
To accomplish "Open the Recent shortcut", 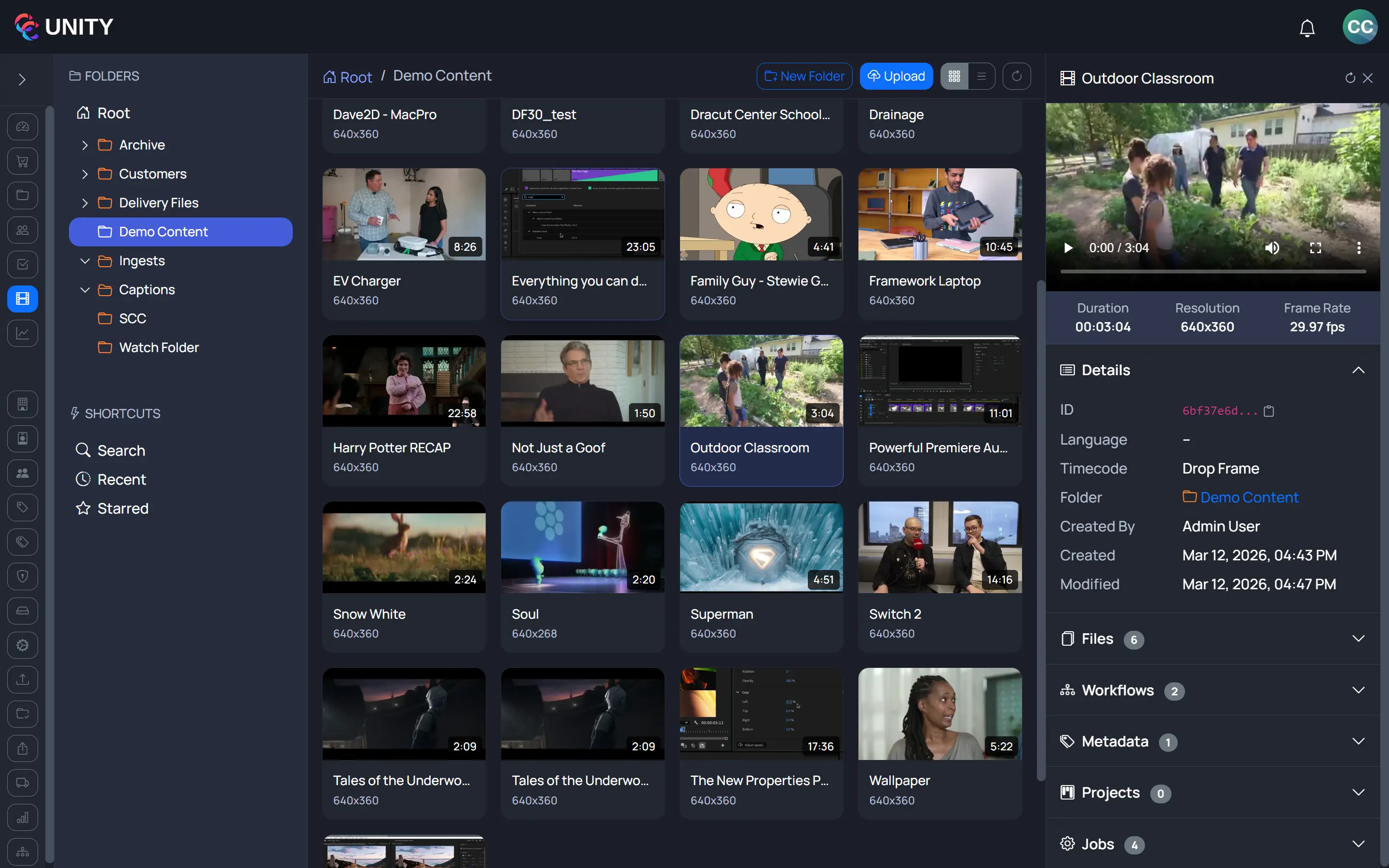I will pyautogui.click(x=122, y=479).
